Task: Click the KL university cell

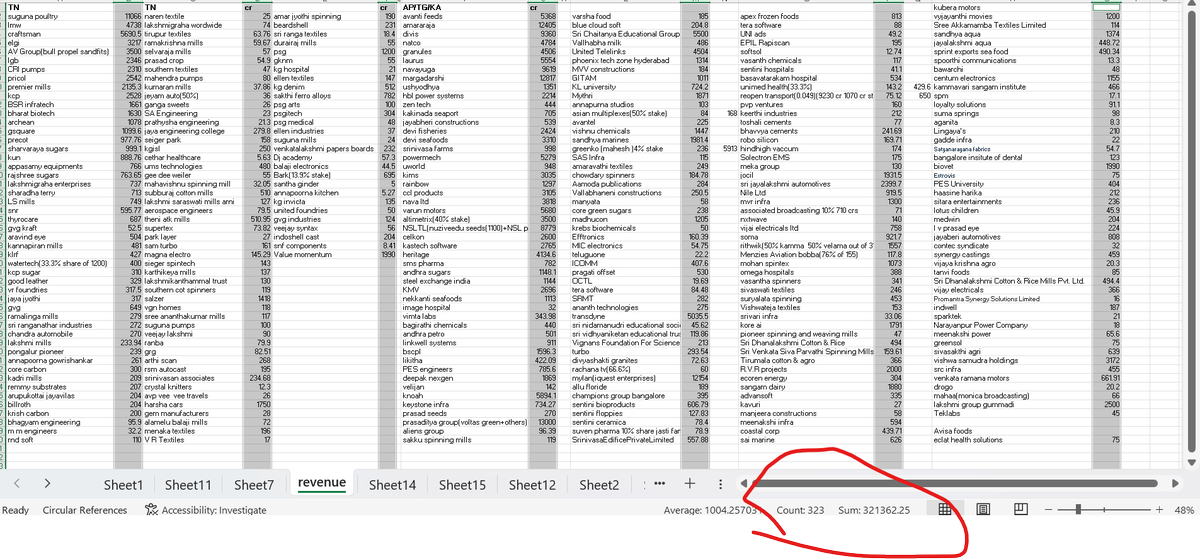Action: [x=625, y=89]
